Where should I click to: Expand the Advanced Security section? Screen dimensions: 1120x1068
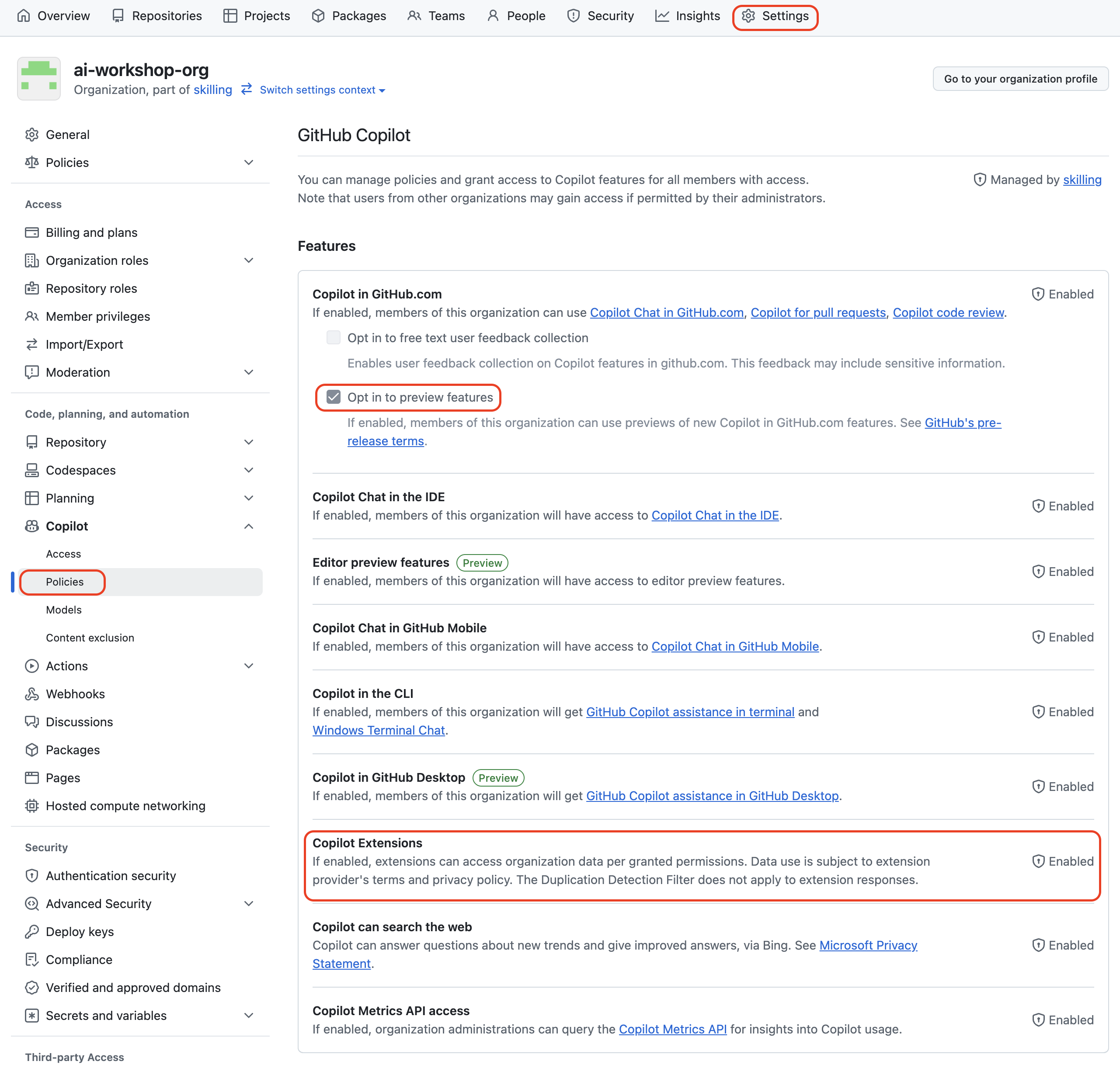249,903
